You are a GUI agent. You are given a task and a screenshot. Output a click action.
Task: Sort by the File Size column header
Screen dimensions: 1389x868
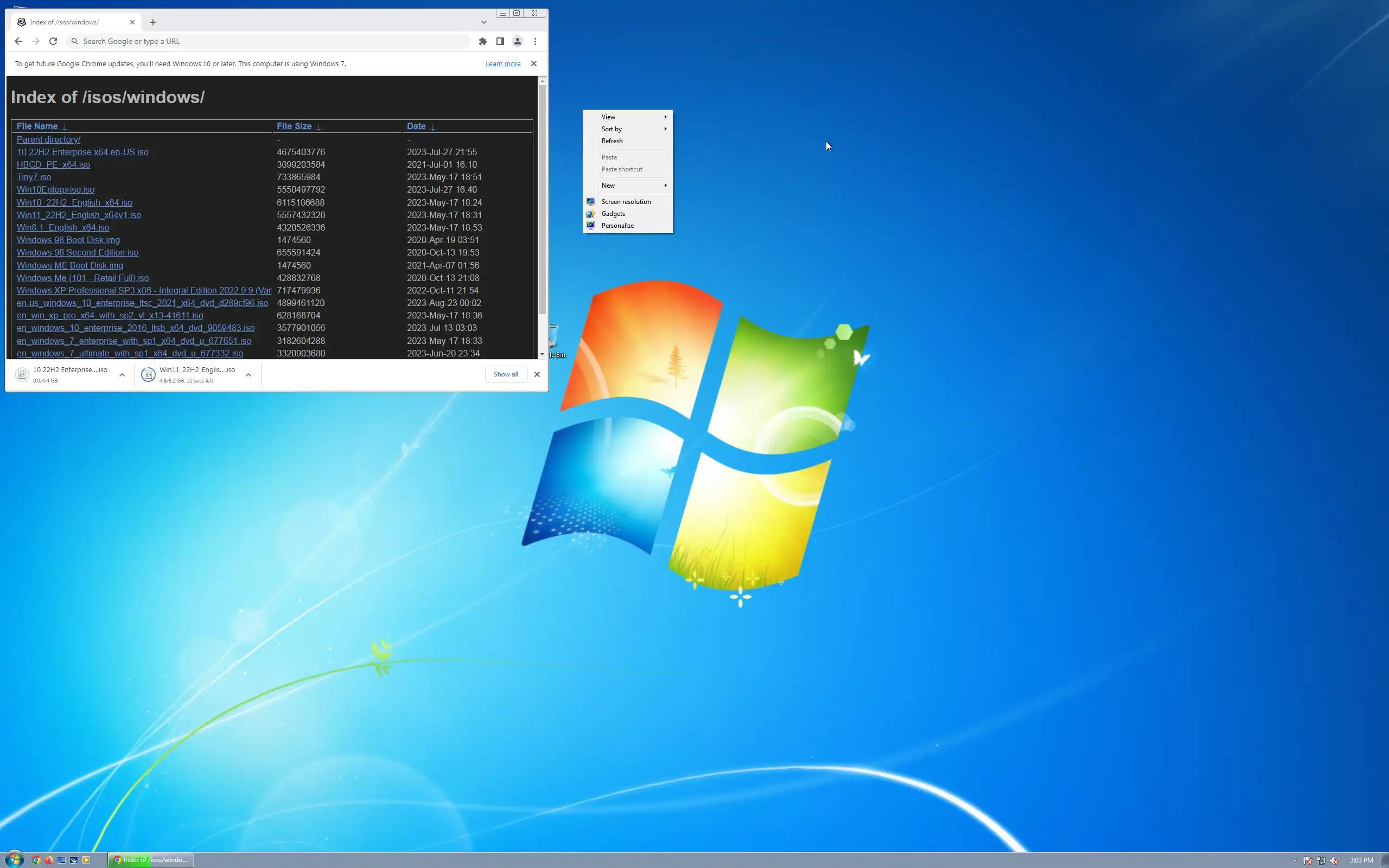[294, 126]
